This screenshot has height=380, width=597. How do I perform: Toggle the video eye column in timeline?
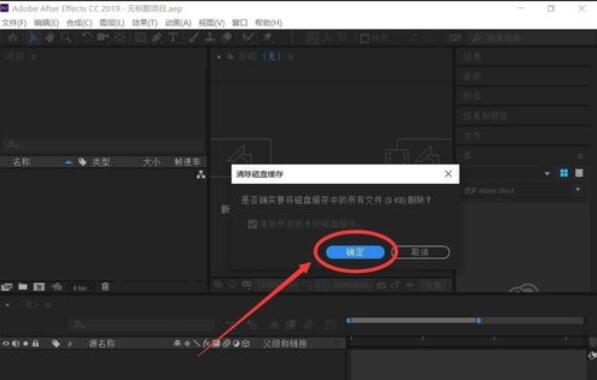coord(6,343)
